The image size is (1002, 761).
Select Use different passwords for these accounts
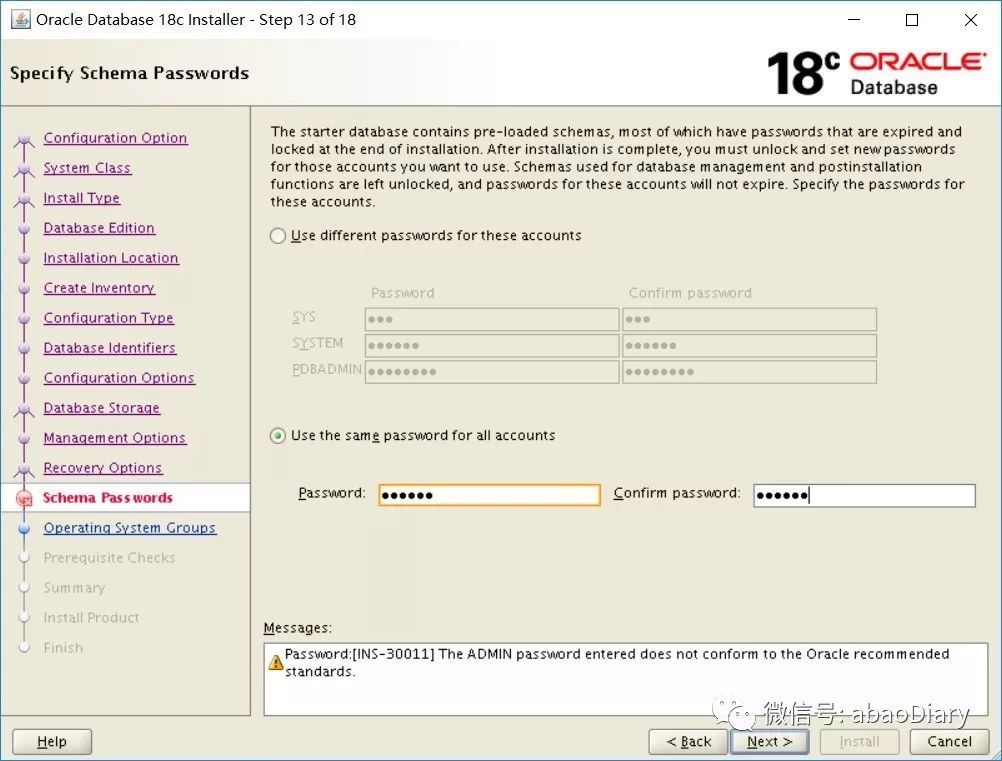coord(277,236)
